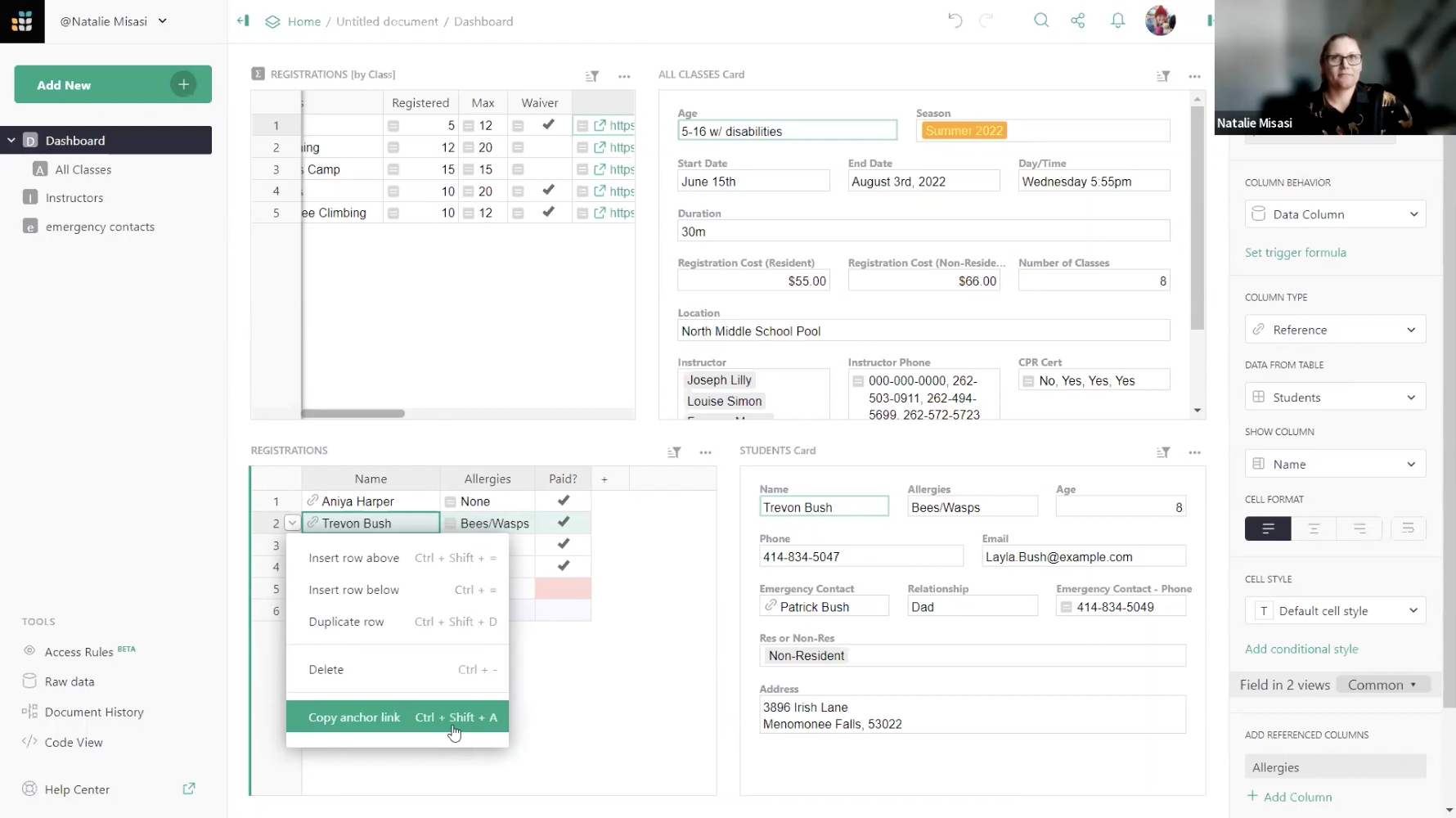
Task: Open Code View from the Tools section
Action: point(72,742)
